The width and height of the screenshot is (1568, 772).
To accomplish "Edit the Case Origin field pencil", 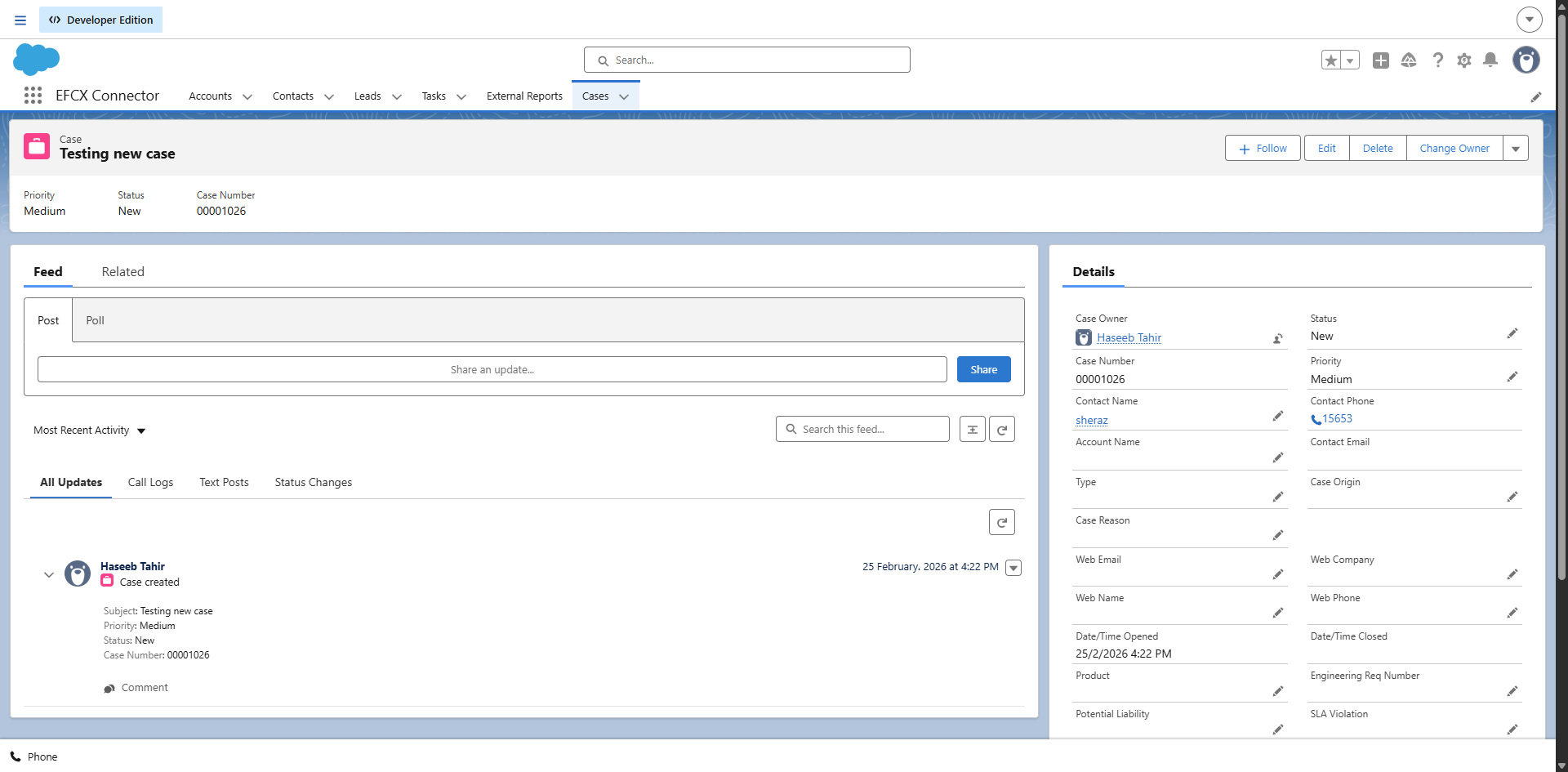I will pos(1512,497).
